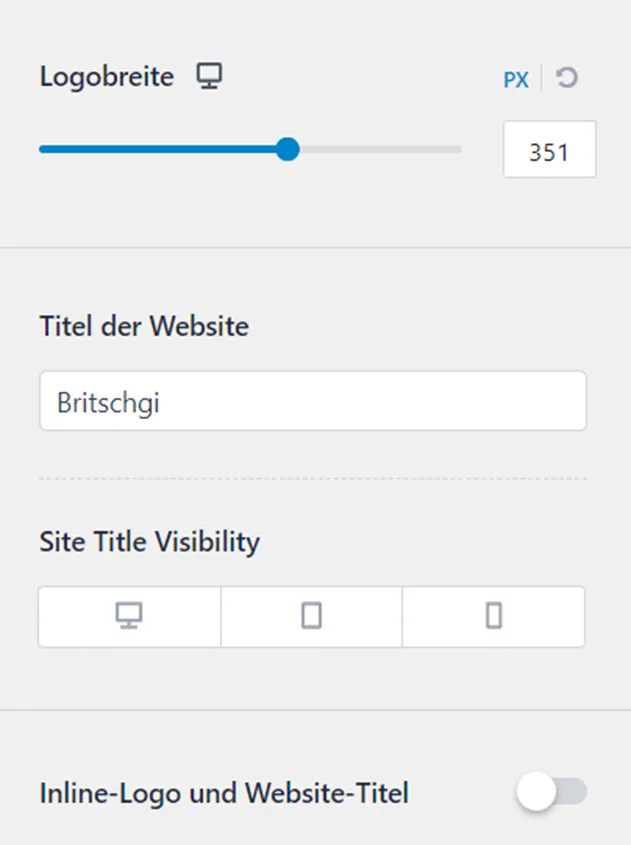Click desktop device icon beside Logobreite
631x845 pixels.
coord(209,76)
